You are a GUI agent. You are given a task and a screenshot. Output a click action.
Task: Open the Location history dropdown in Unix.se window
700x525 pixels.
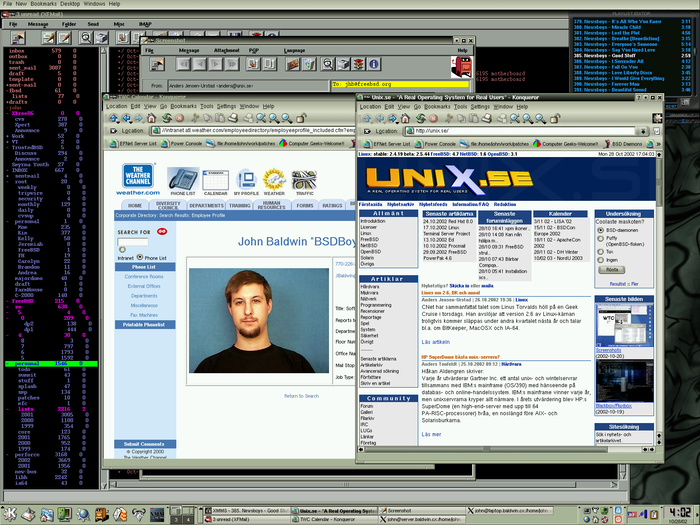643,131
